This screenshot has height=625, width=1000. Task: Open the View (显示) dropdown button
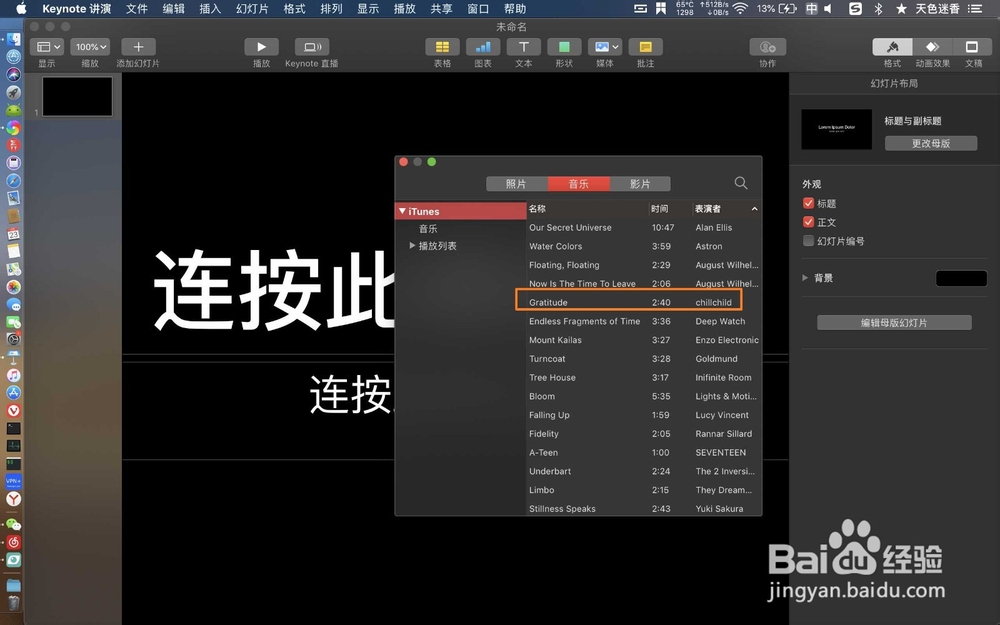(x=47, y=47)
